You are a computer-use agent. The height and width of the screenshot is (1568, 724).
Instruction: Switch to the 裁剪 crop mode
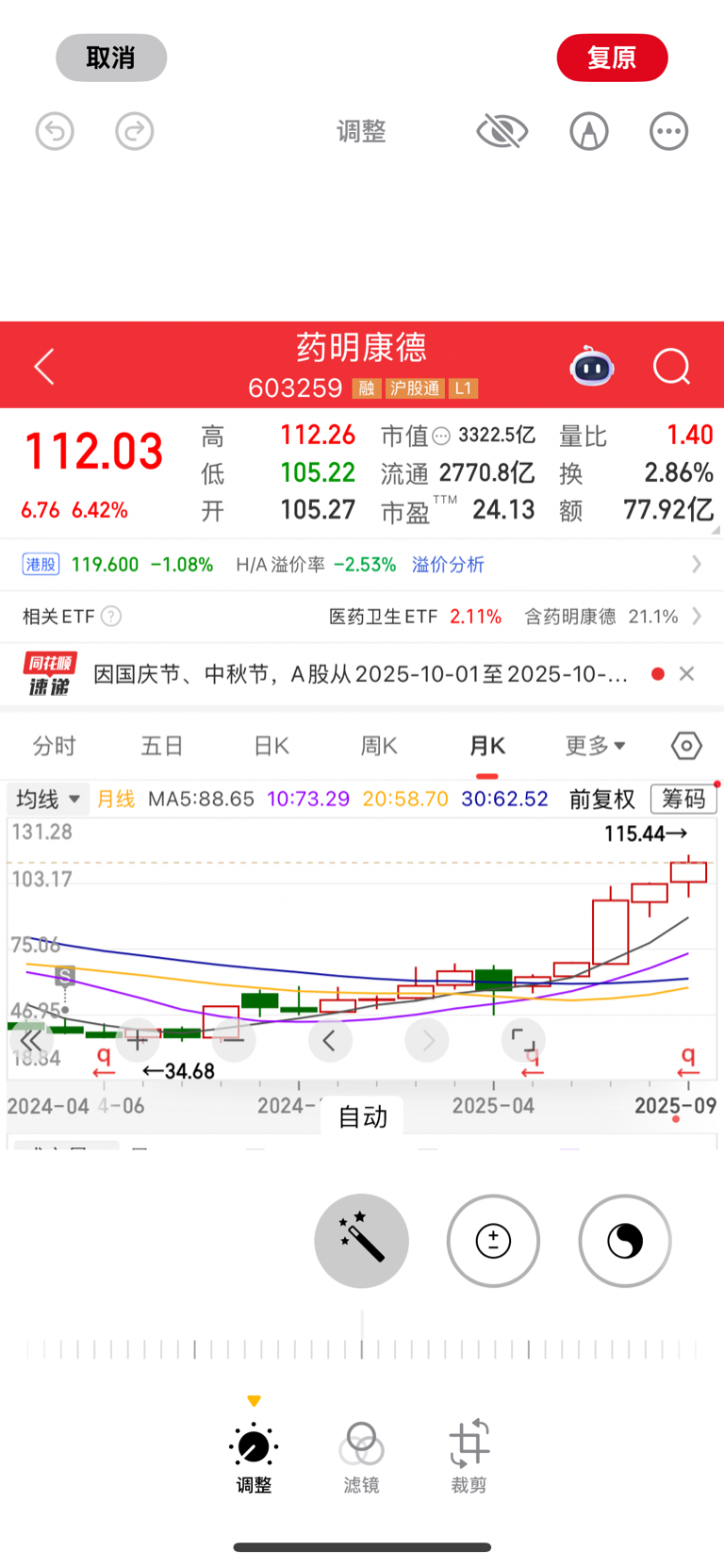pyautogui.click(x=469, y=1458)
